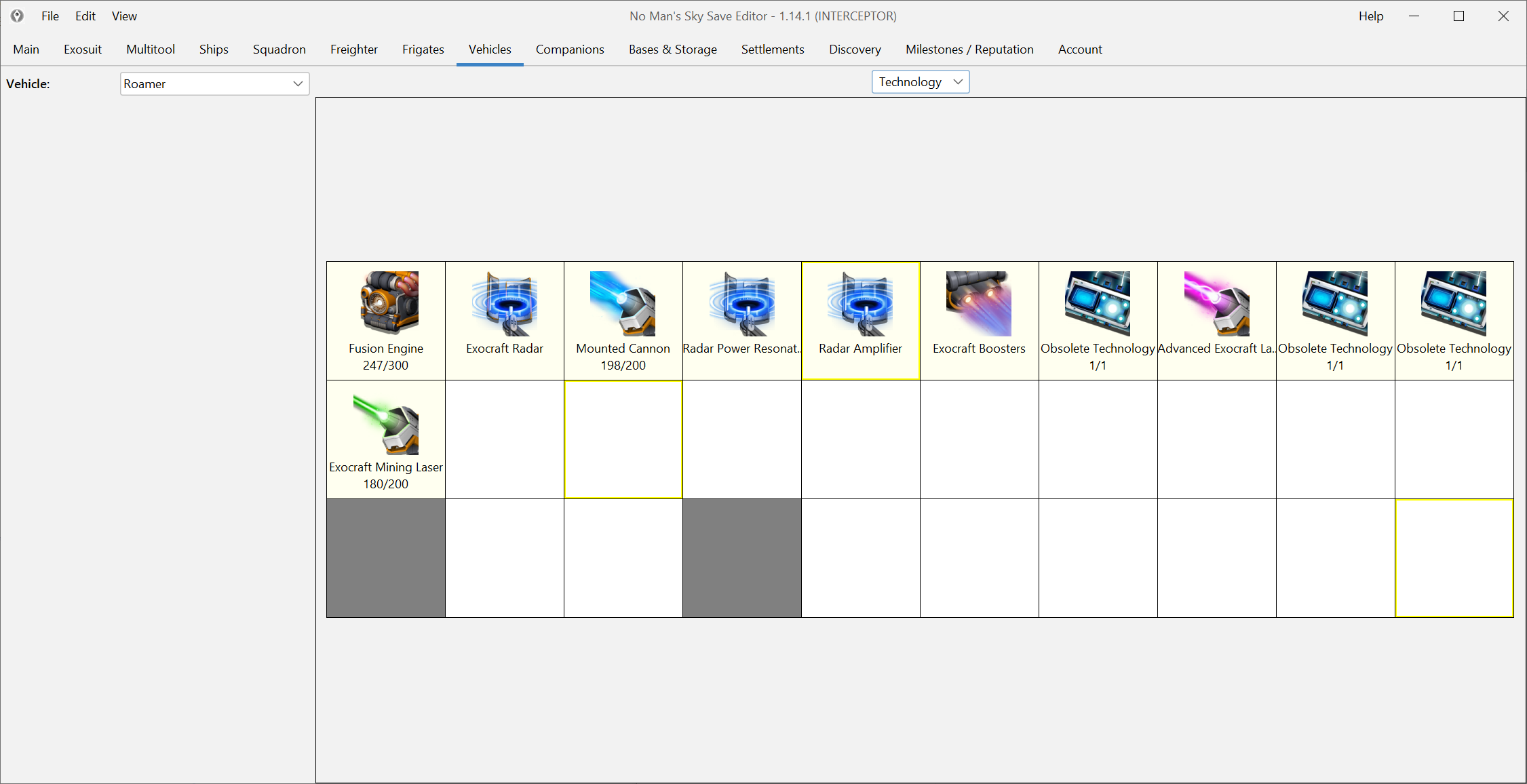Image resolution: width=1527 pixels, height=784 pixels.
Task: Click the Radar Power Resonator icon
Action: (x=741, y=302)
